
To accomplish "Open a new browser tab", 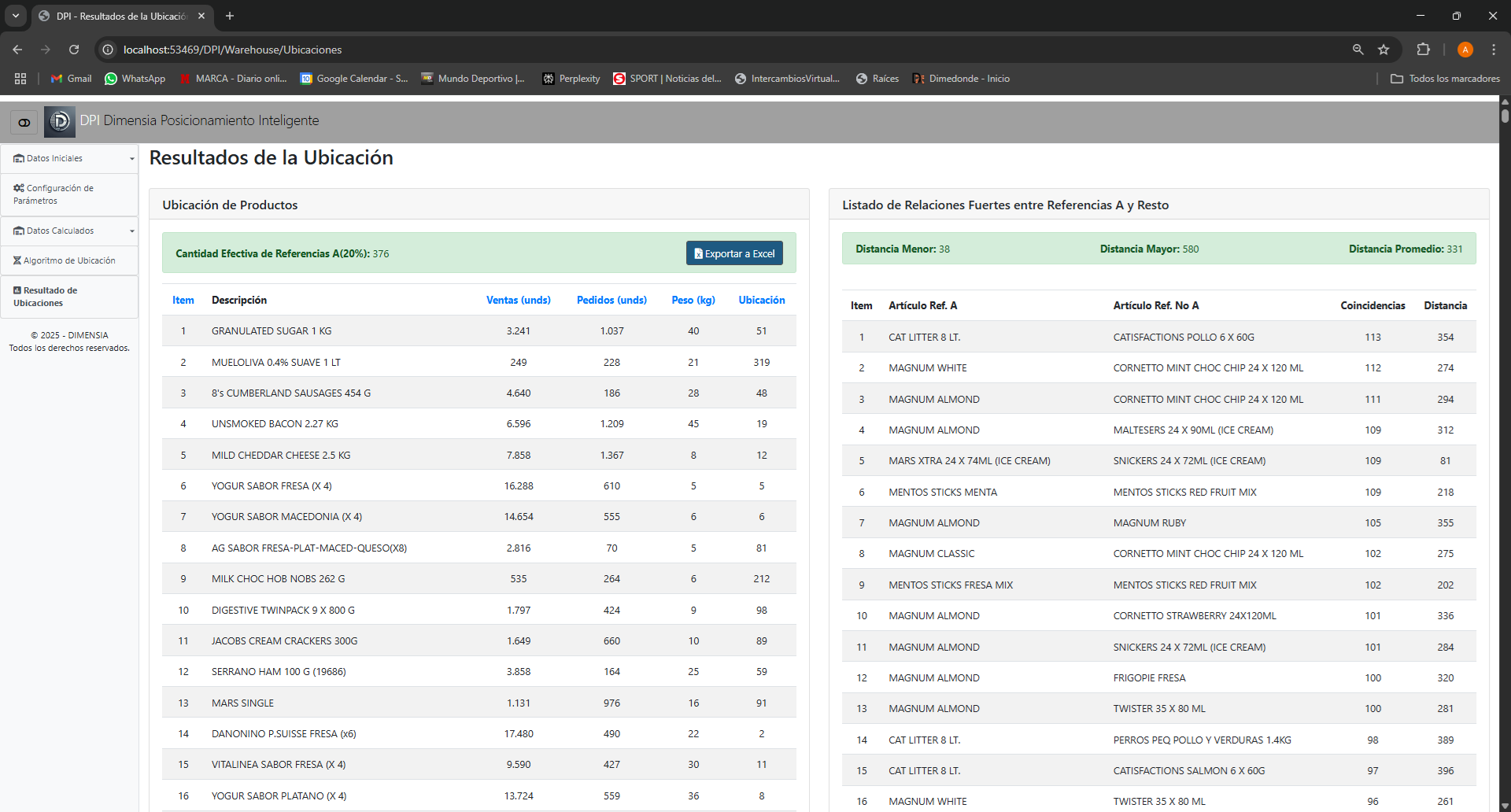I will [230, 16].
